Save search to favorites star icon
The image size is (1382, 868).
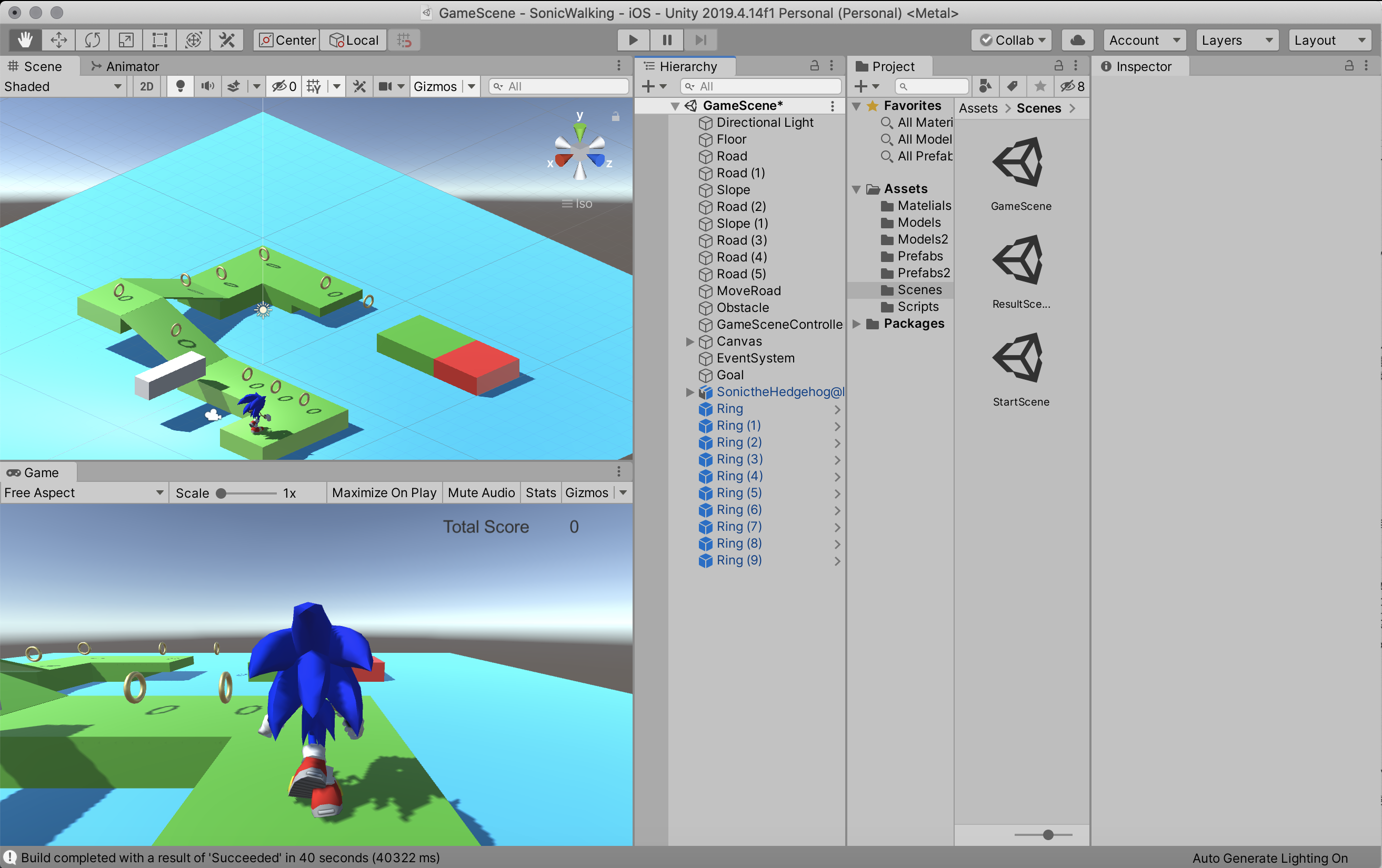click(x=1040, y=87)
